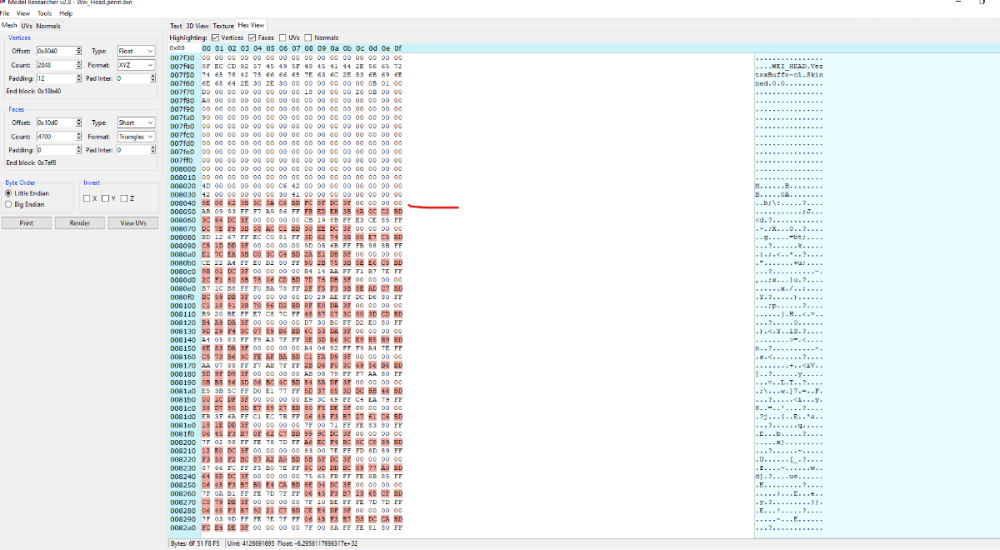Select hex row address 008040
The height and width of the screenshot is (550, 1000).
pos(182,203)
